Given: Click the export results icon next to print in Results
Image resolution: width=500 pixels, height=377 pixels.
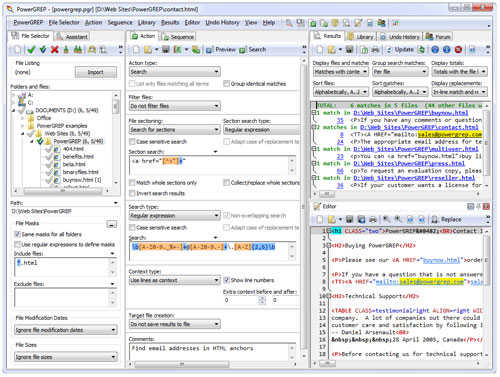Looking at the screenshot, I should (364, 50).
